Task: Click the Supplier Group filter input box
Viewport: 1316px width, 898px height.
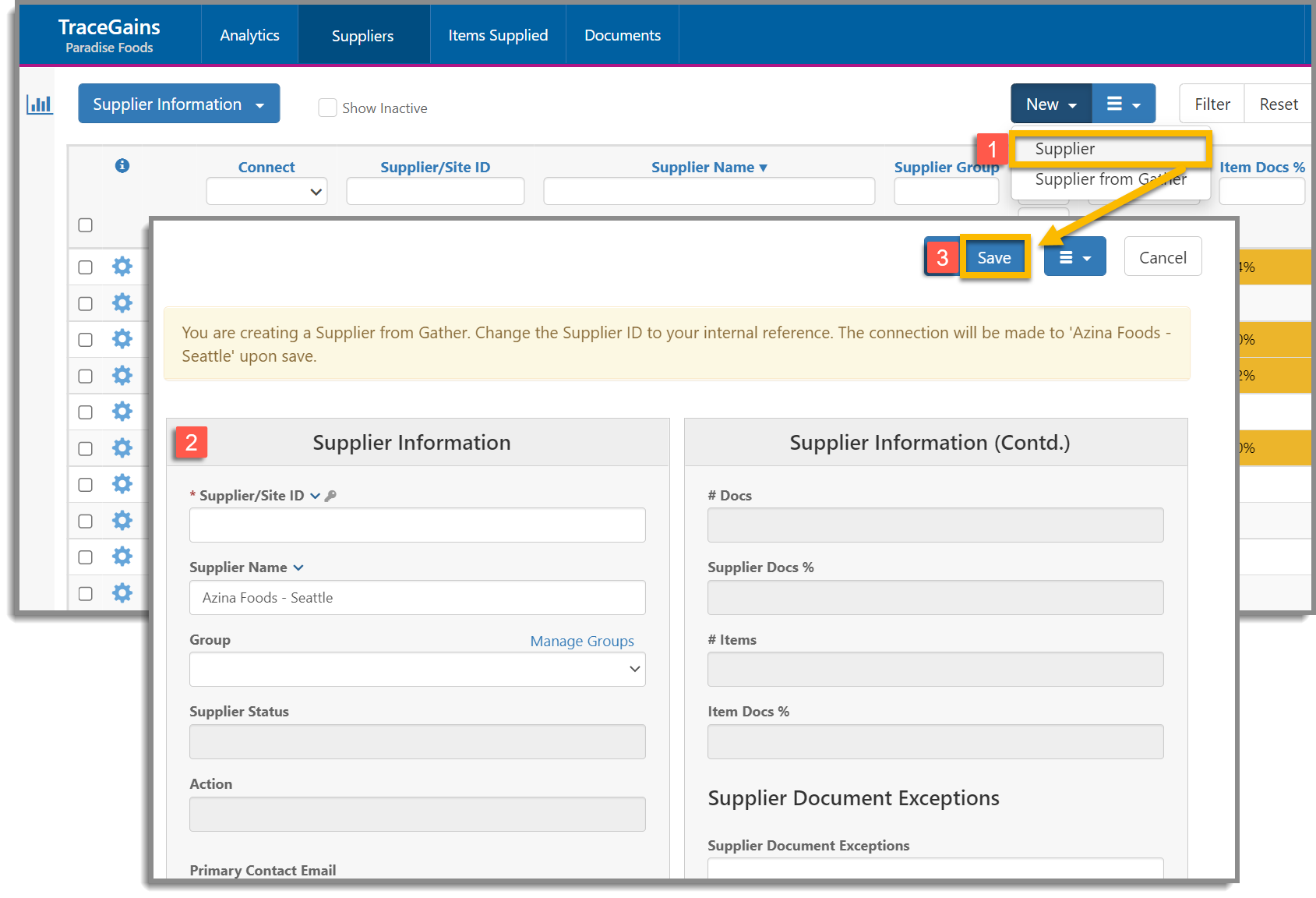Action: coord(947,191)
